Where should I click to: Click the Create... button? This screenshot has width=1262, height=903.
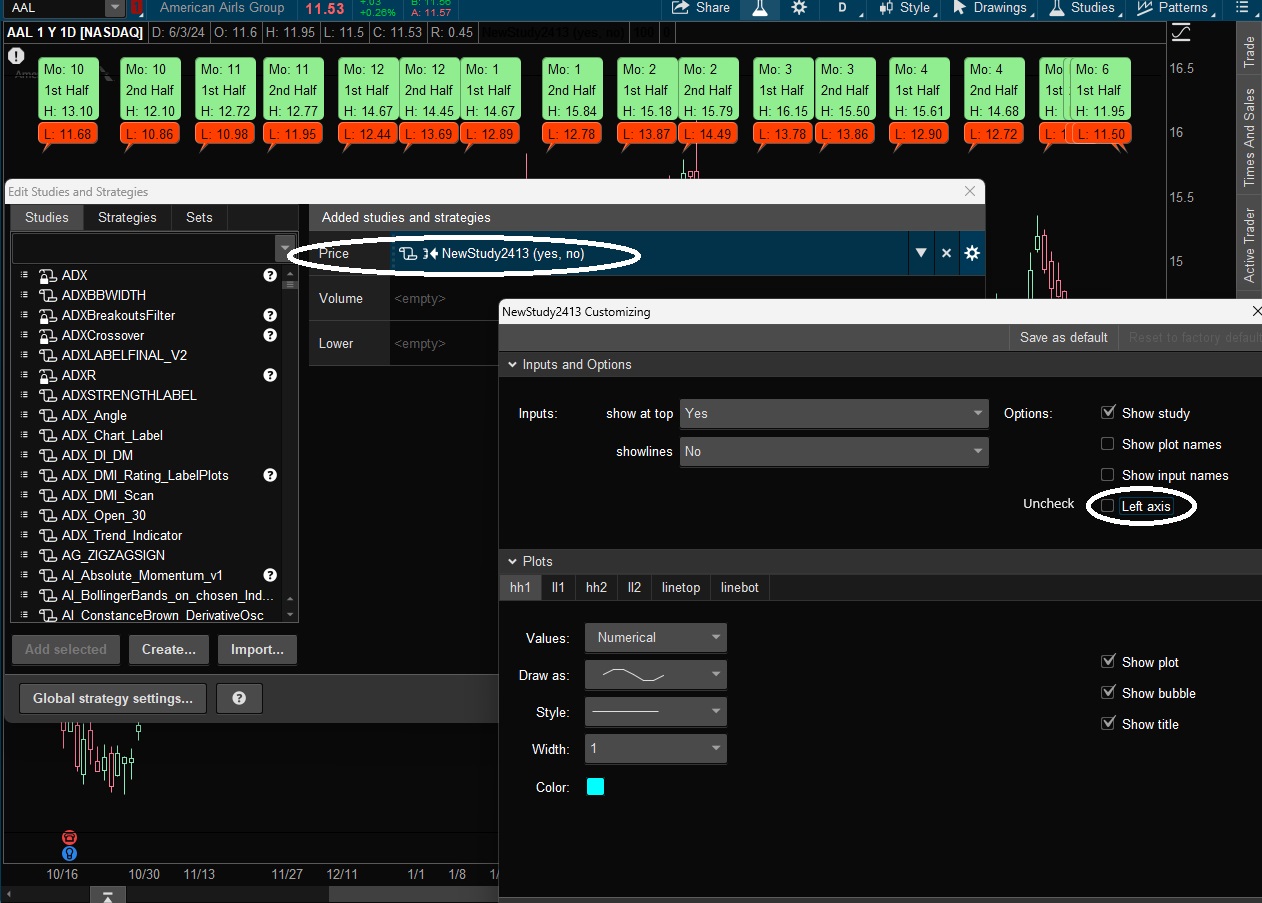(169, 649)
